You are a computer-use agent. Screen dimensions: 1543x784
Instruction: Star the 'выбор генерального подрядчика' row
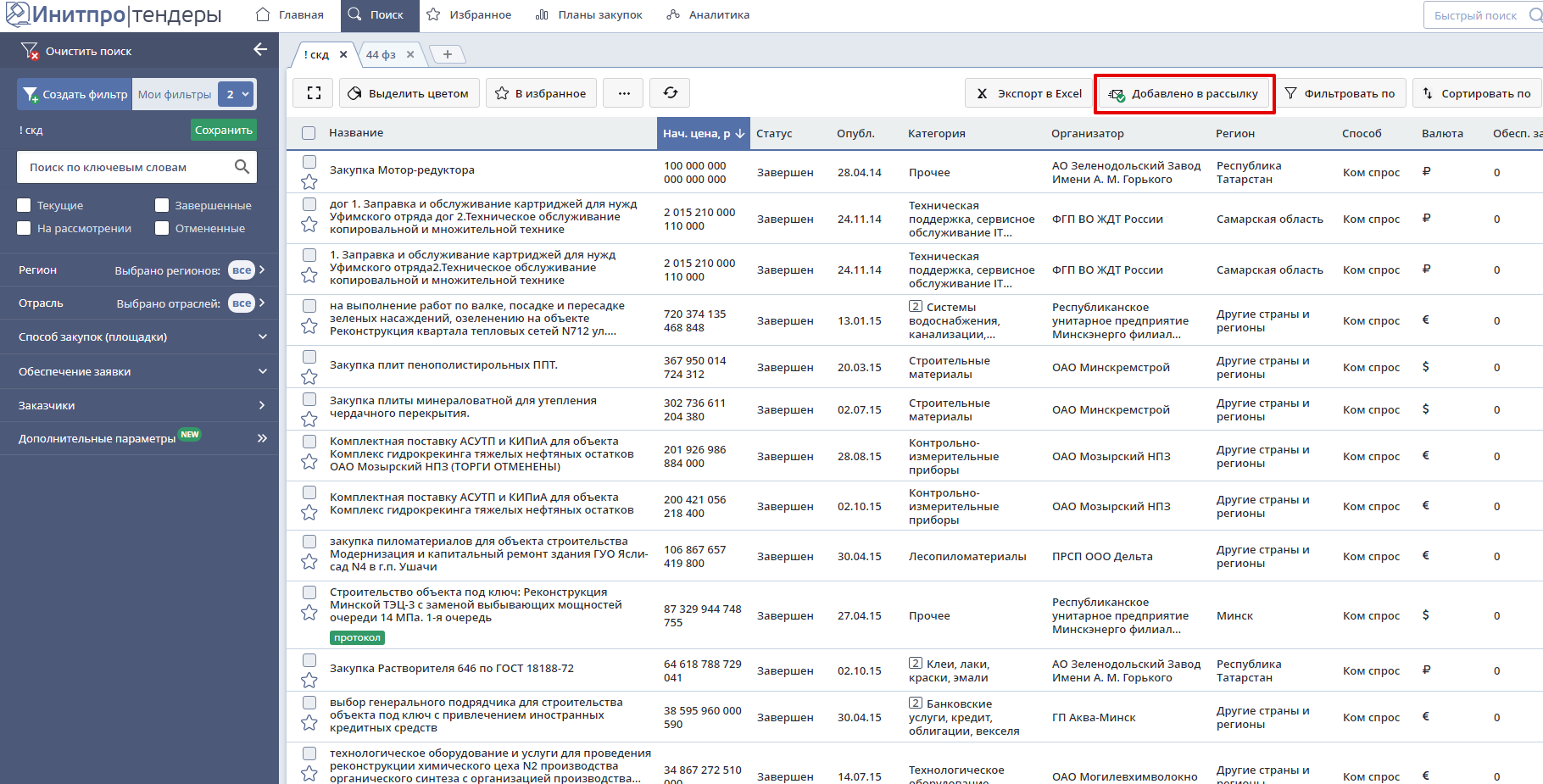(x=309, y=722)
